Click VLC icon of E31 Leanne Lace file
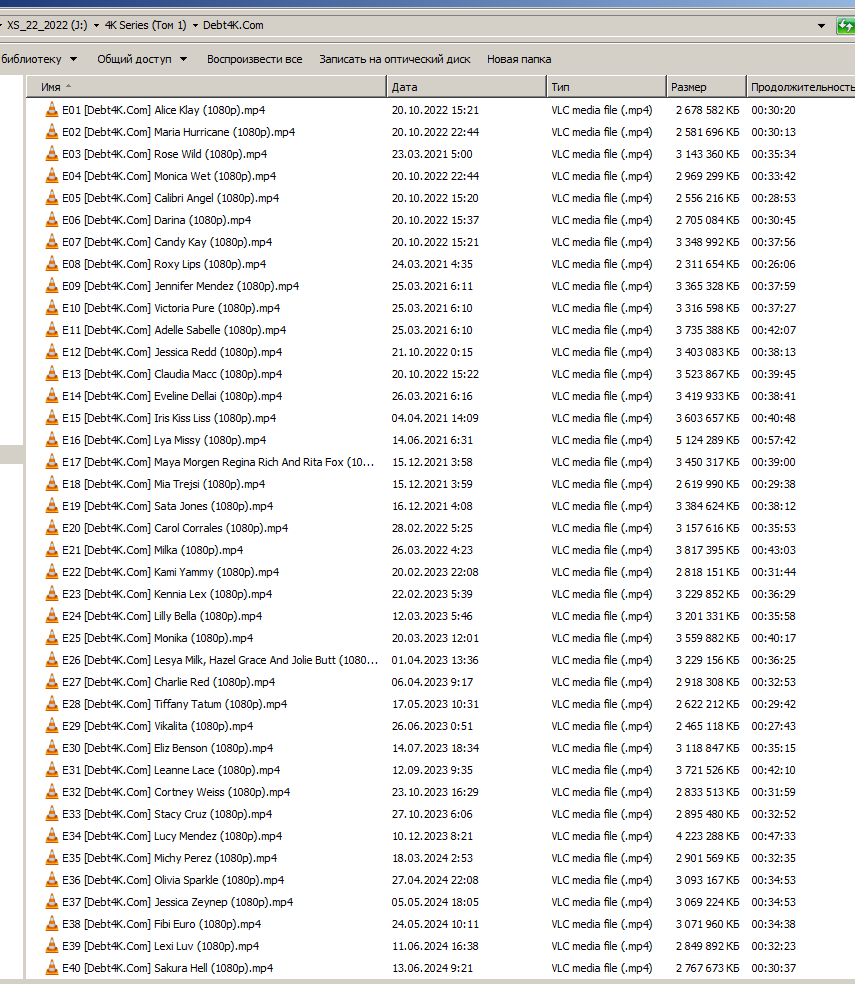This screenshot has width=855, height=997. tap(51, 770)
